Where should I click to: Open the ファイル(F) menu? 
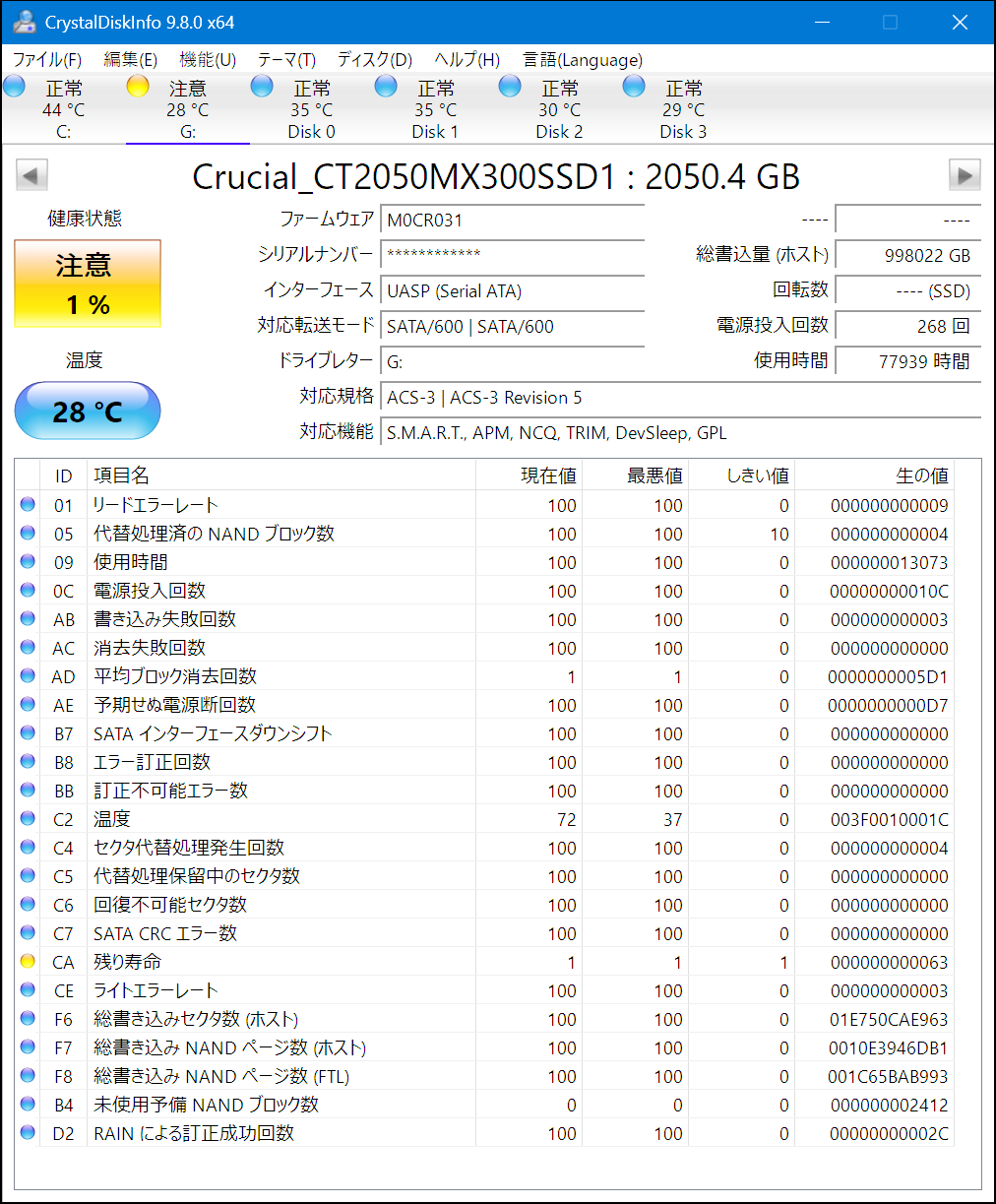coord(47,60)
